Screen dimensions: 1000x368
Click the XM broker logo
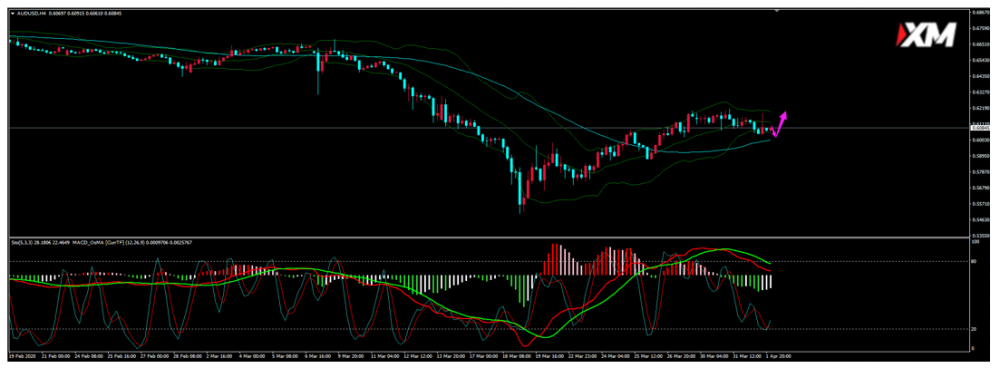pyautogui.click(x=927, y=35)
